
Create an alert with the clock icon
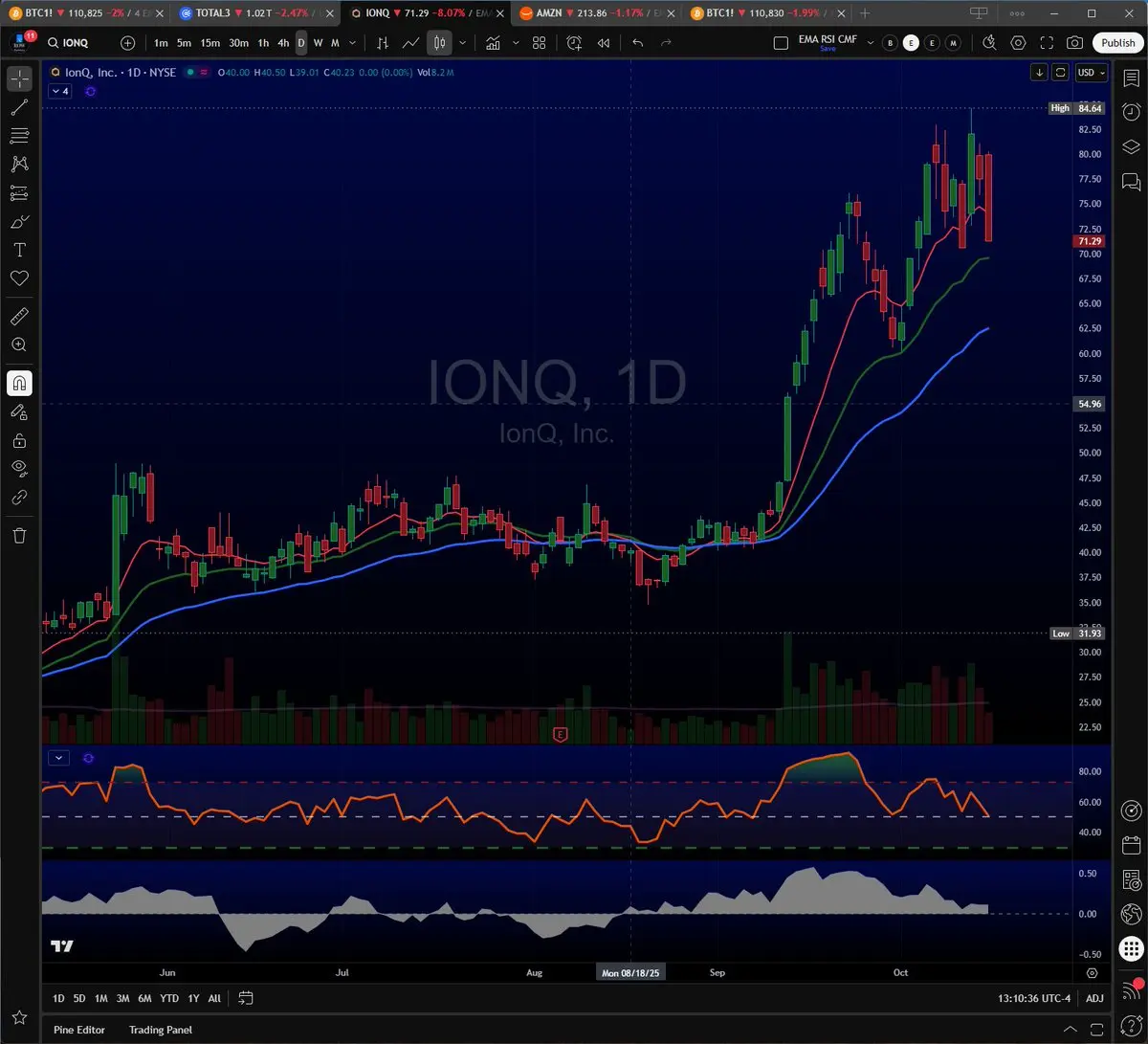pyautogui.click(x=574, y=43)
